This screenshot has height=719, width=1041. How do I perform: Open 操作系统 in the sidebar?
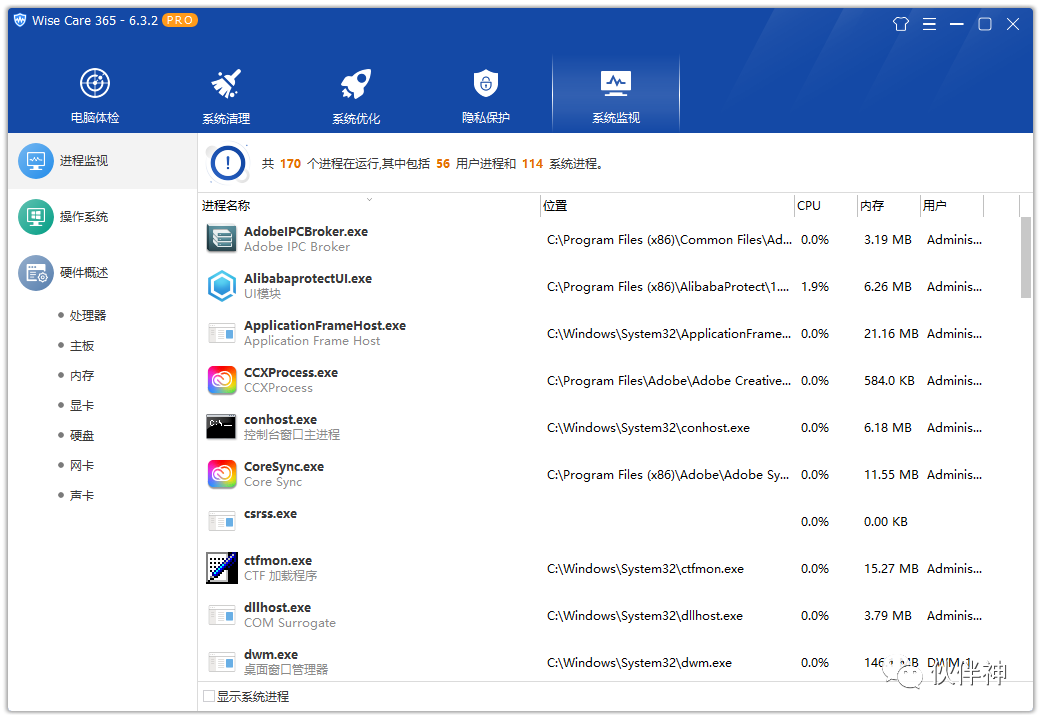tap(103, 216)
